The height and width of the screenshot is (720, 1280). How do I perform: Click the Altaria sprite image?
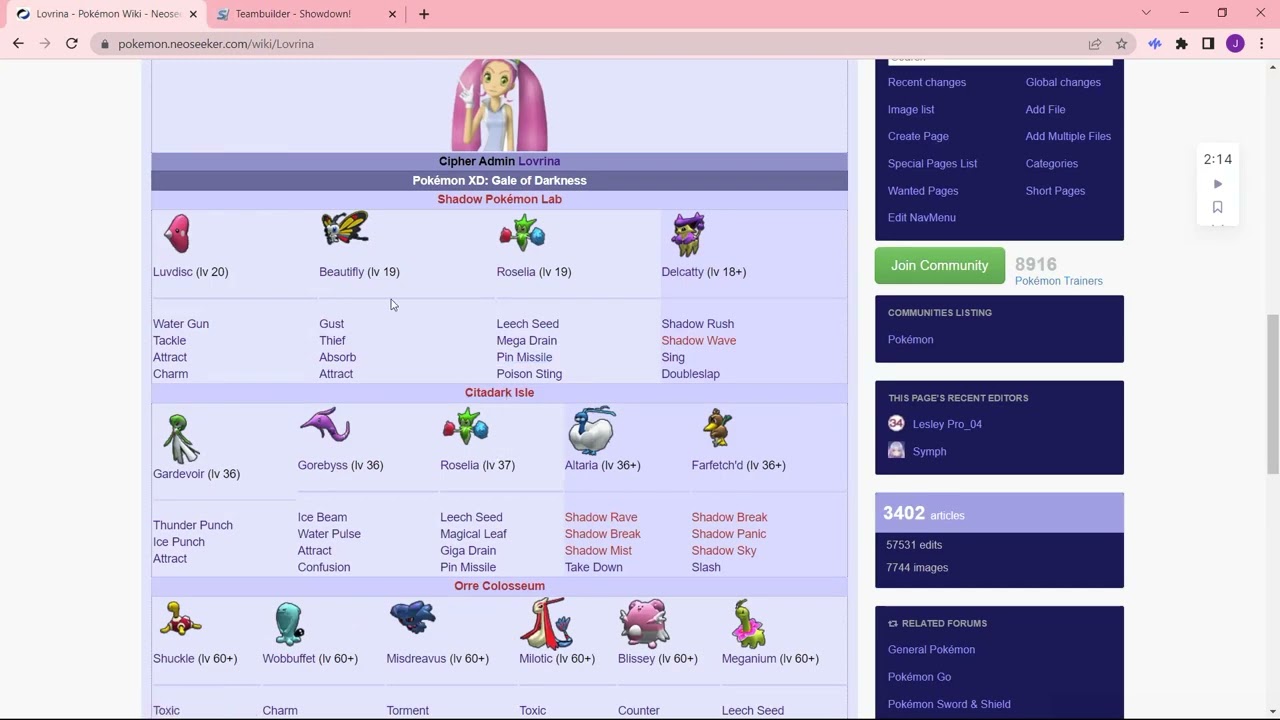click(x=592, y=430)
